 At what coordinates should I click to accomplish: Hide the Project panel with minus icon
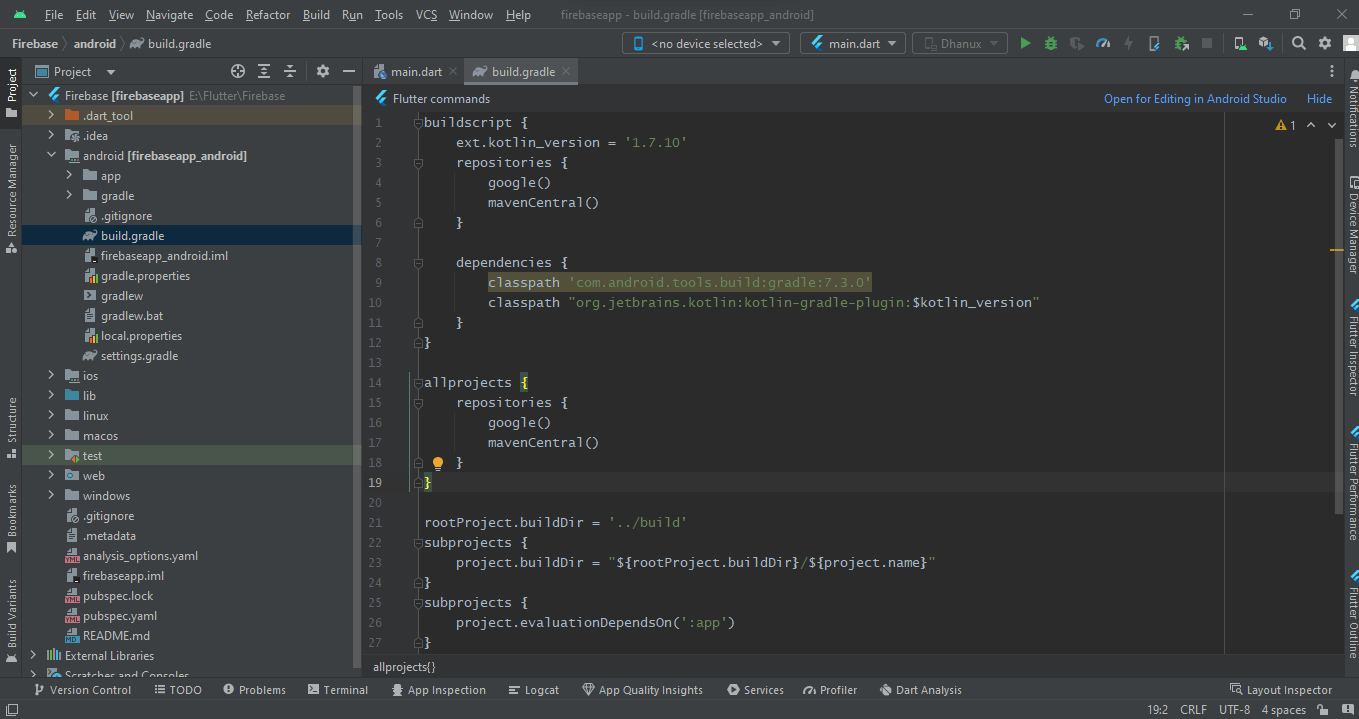coord(349,71)
